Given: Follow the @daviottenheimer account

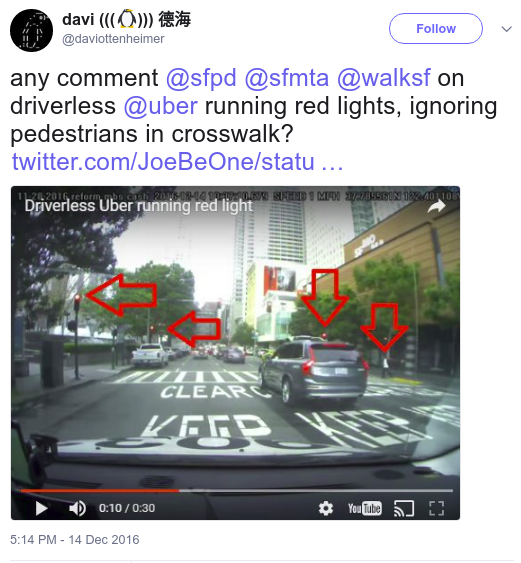Looking at the screenshot, I should (x=436, y=28).
